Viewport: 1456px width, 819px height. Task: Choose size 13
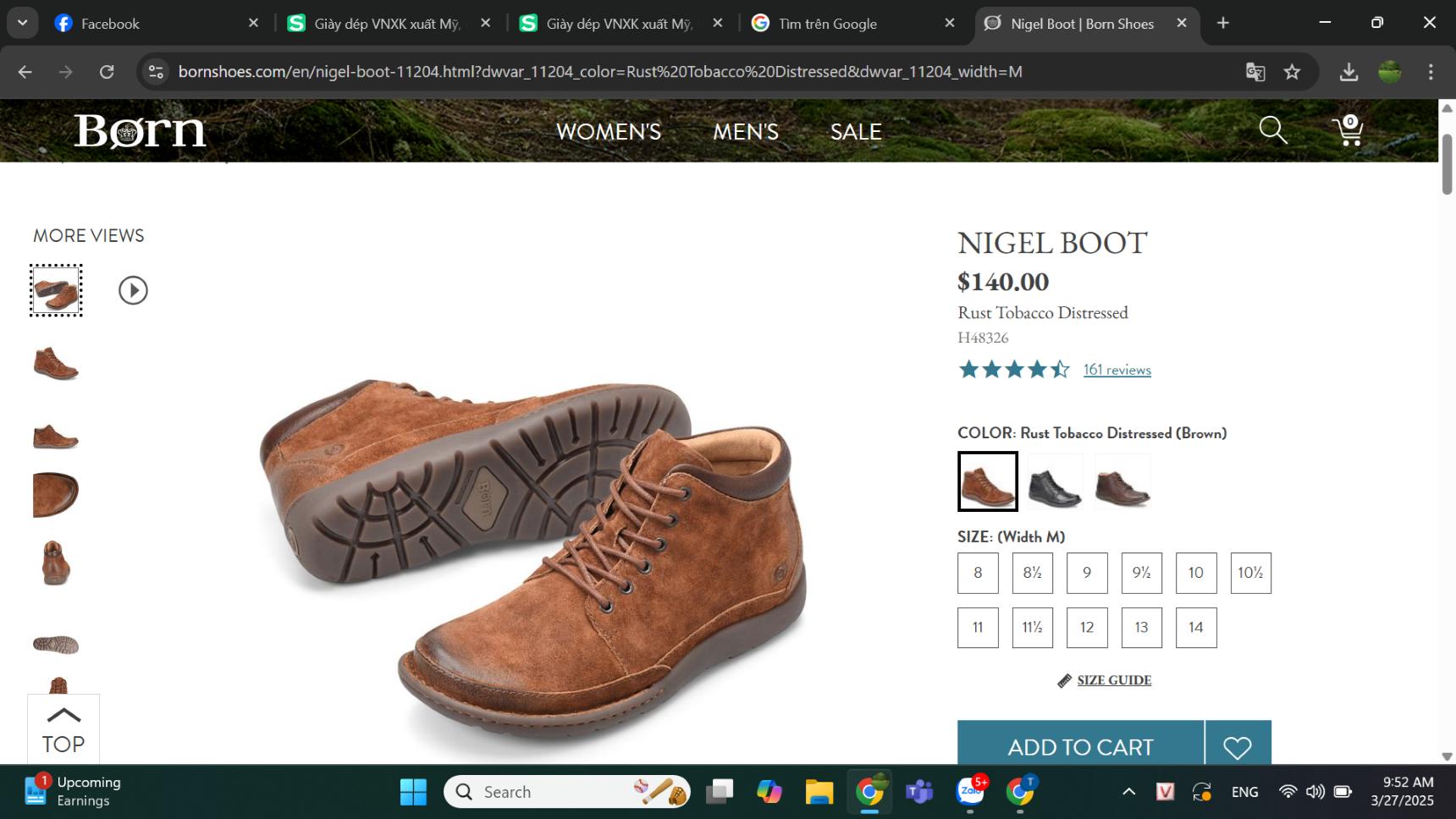coord(1142,628)
